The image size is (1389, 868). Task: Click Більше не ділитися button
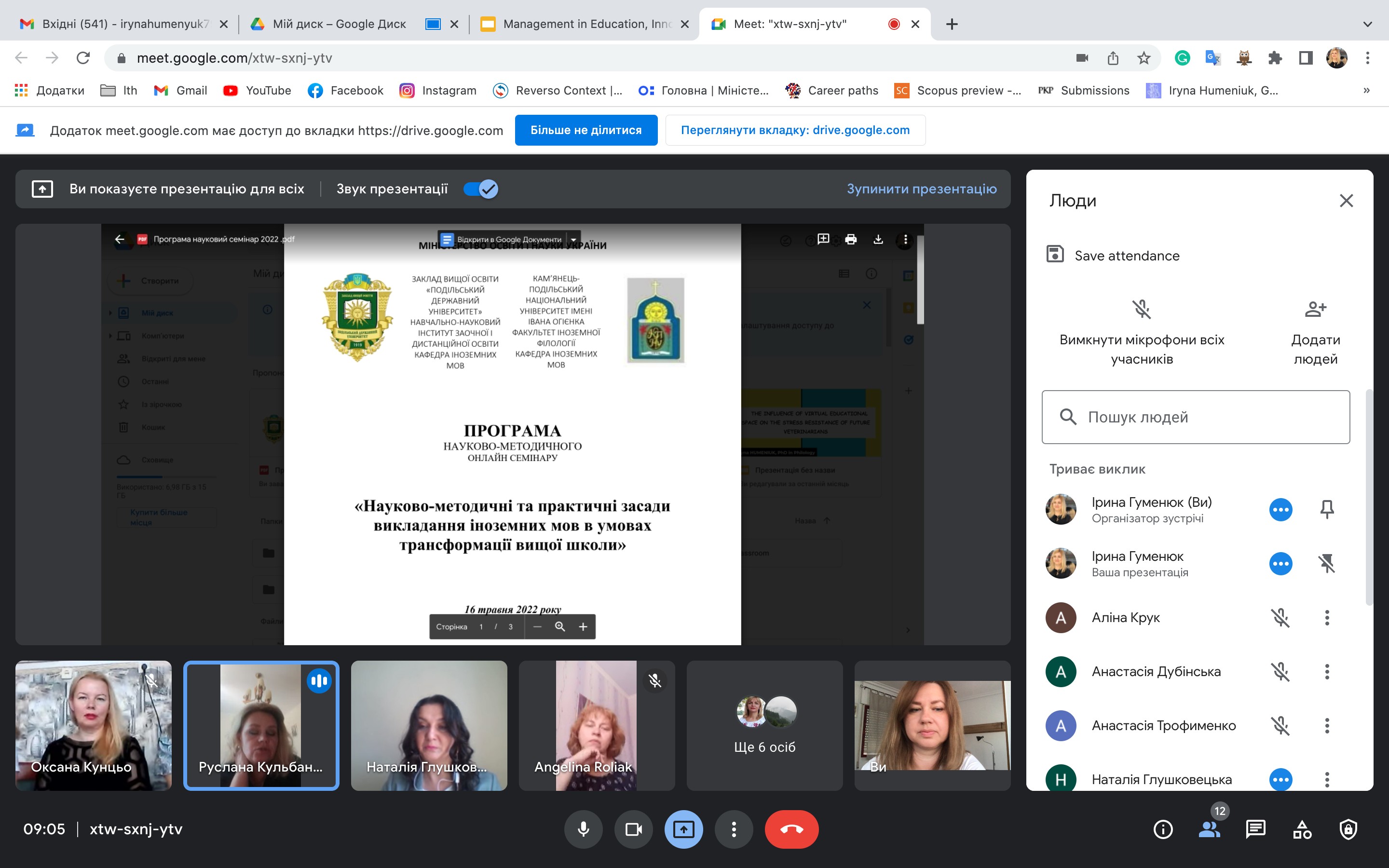tap(586, 130)
